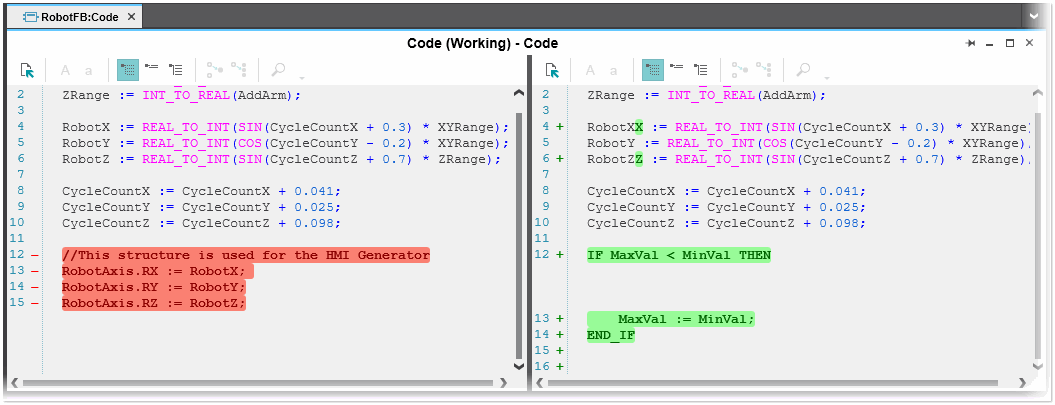Pin the Code (Working) window

point(970,44)
